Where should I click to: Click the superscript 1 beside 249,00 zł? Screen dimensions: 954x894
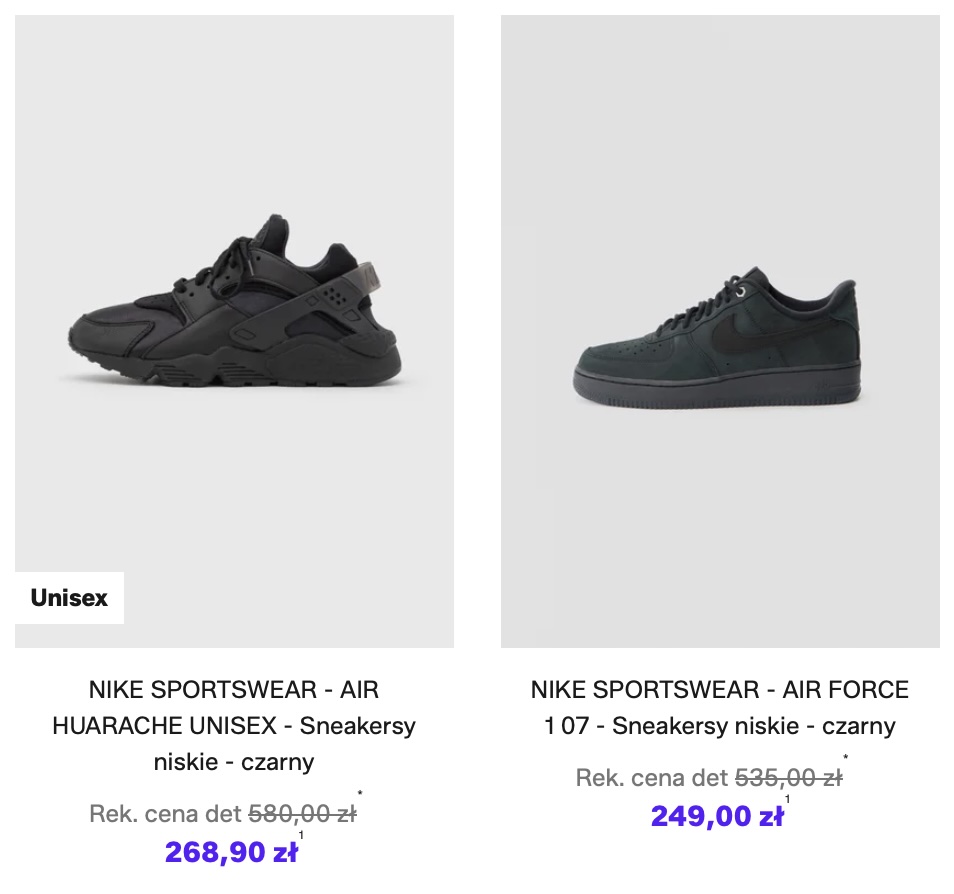pos(788,799)
